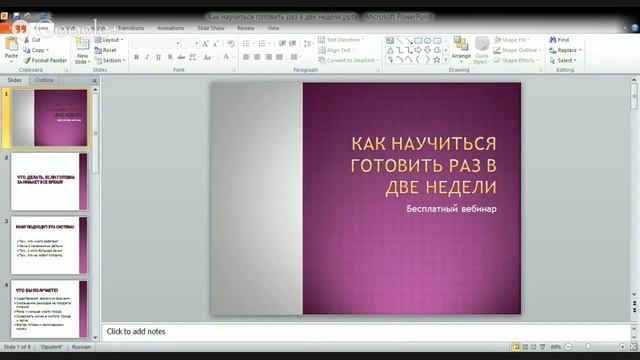Toggle text Shadow formatting

pos(170,57)
